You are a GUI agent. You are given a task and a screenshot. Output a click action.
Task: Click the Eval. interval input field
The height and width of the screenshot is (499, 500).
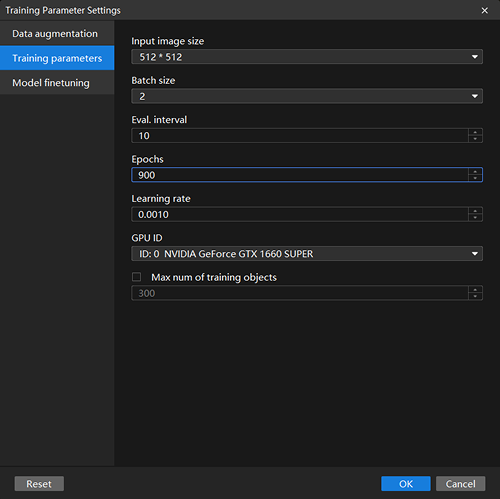[x=300, y=136]
